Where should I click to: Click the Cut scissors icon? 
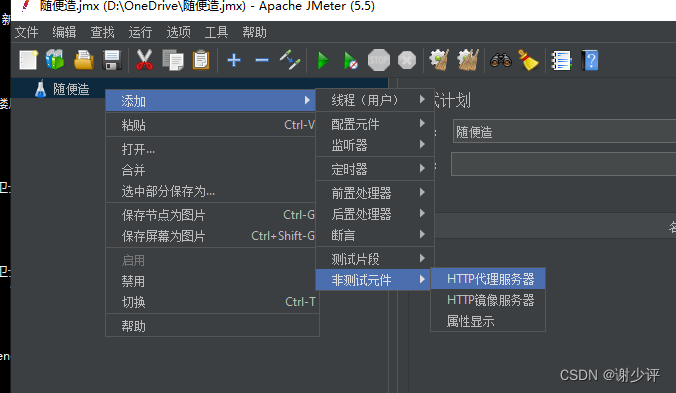point(144,60)
